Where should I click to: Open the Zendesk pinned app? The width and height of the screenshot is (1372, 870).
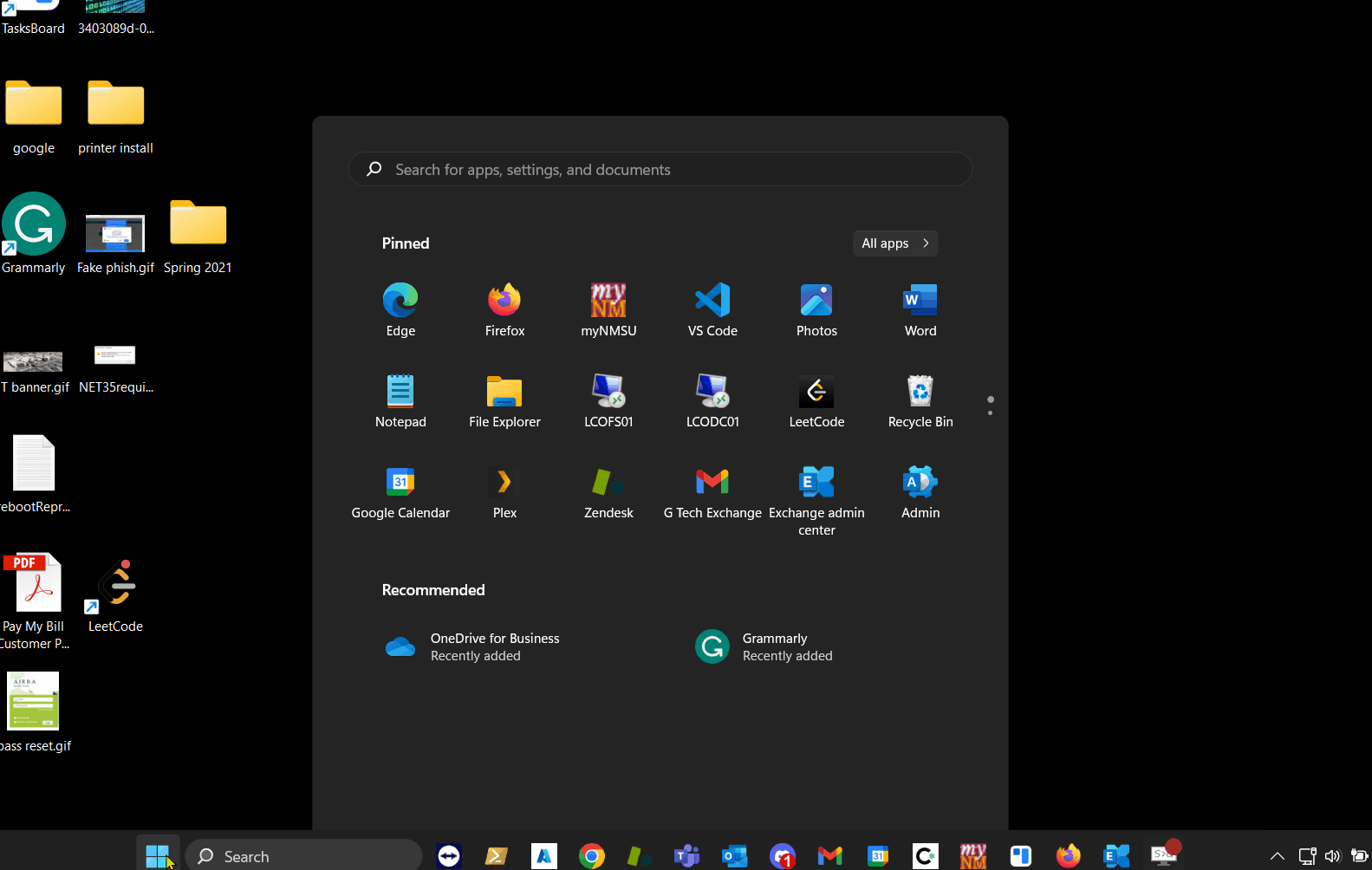[x=608, y=491]
